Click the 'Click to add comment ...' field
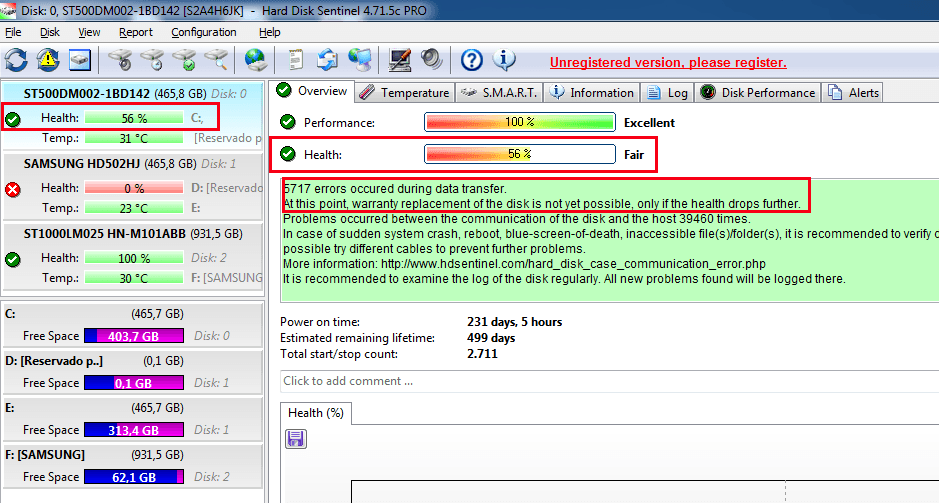The width and height of the screenshot is (939, 503). pos(610,381)
